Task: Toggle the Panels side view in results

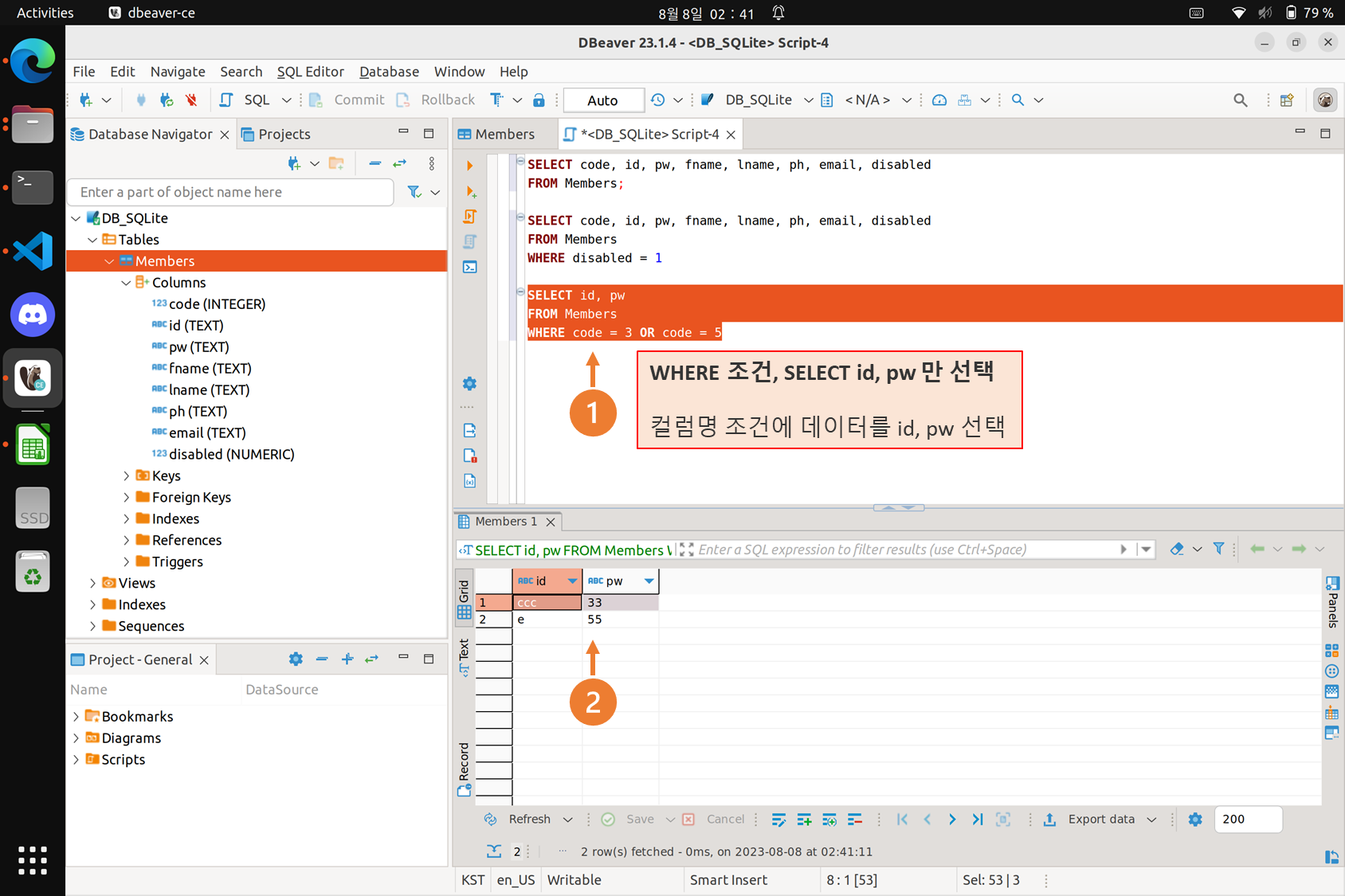Action: (1332, 601)
